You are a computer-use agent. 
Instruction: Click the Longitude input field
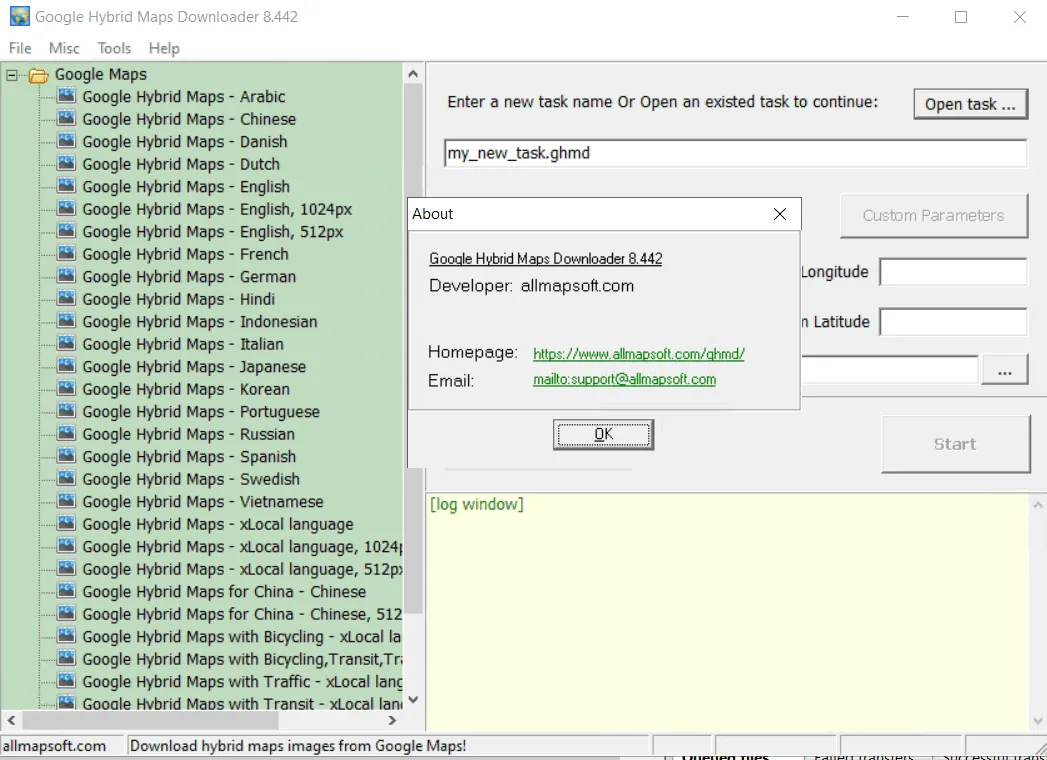point(953,272)
